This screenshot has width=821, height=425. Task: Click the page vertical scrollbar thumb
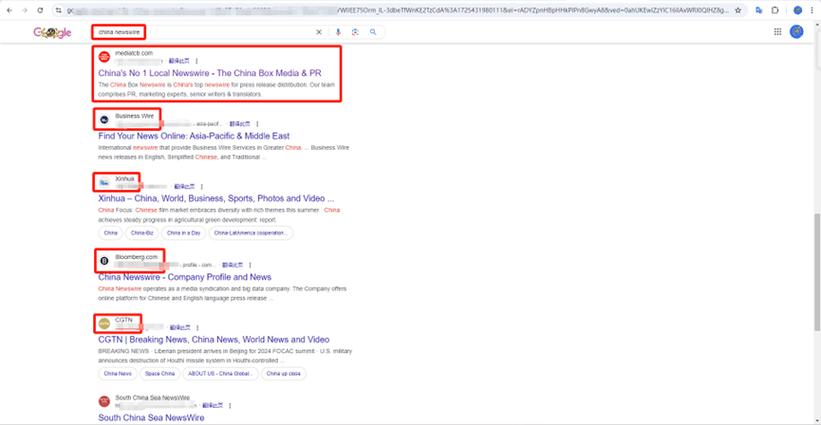[817, 272]
